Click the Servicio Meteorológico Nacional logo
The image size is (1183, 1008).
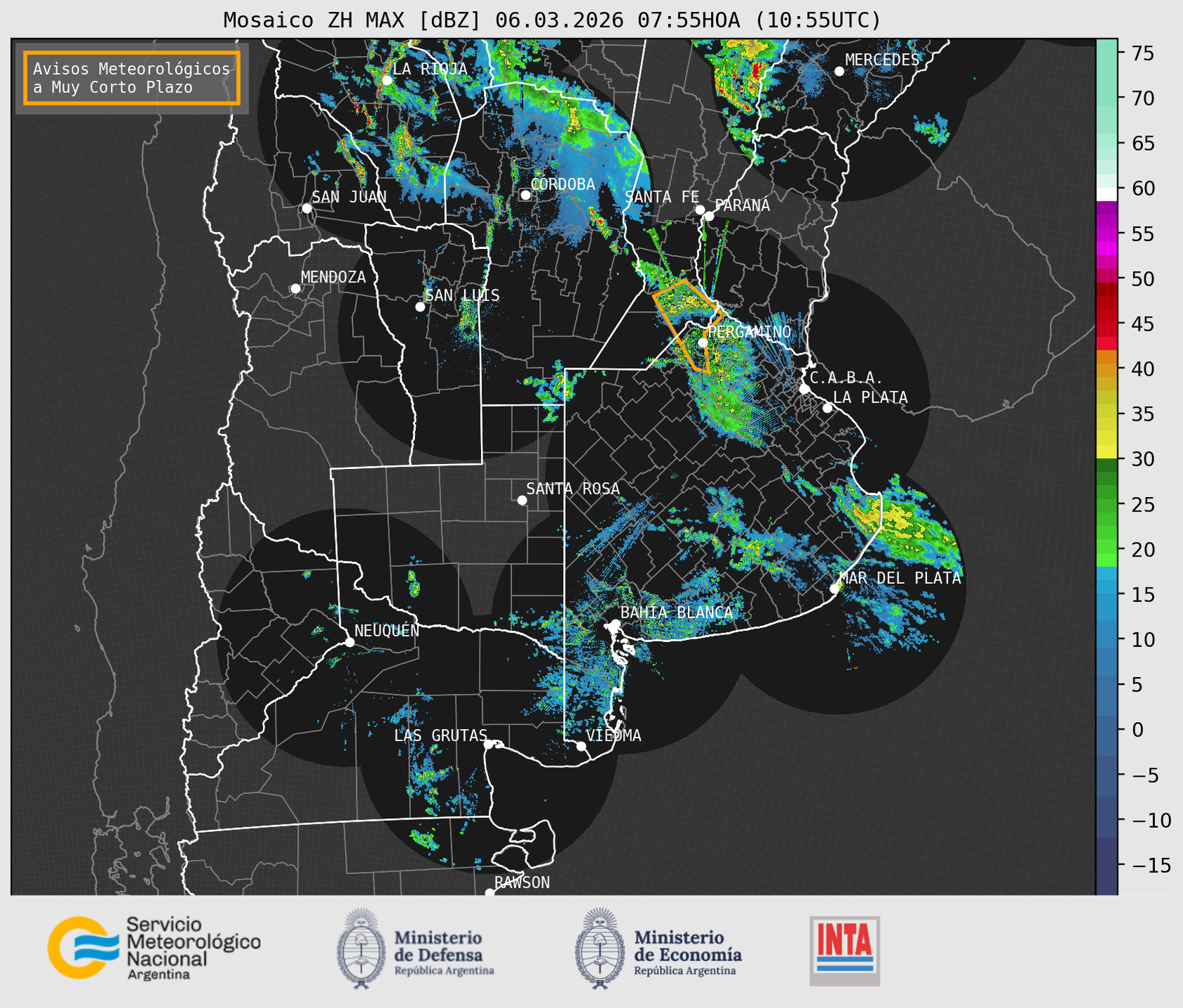tap(154, 948)
